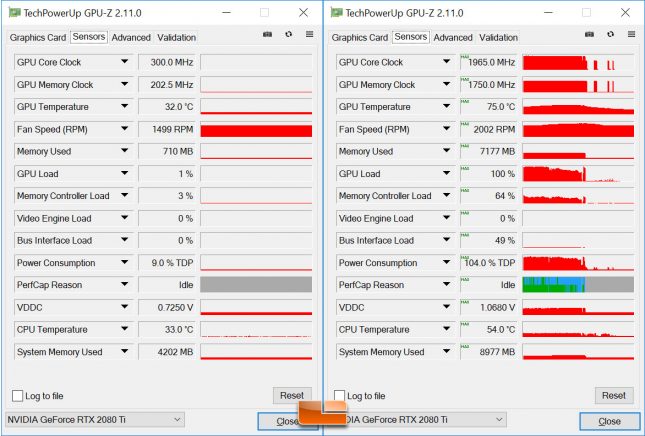This screenshot has width=645, height=436.
Task: Open Video Engine Load dropdown, right window
Action: click(x=446, y=218)
